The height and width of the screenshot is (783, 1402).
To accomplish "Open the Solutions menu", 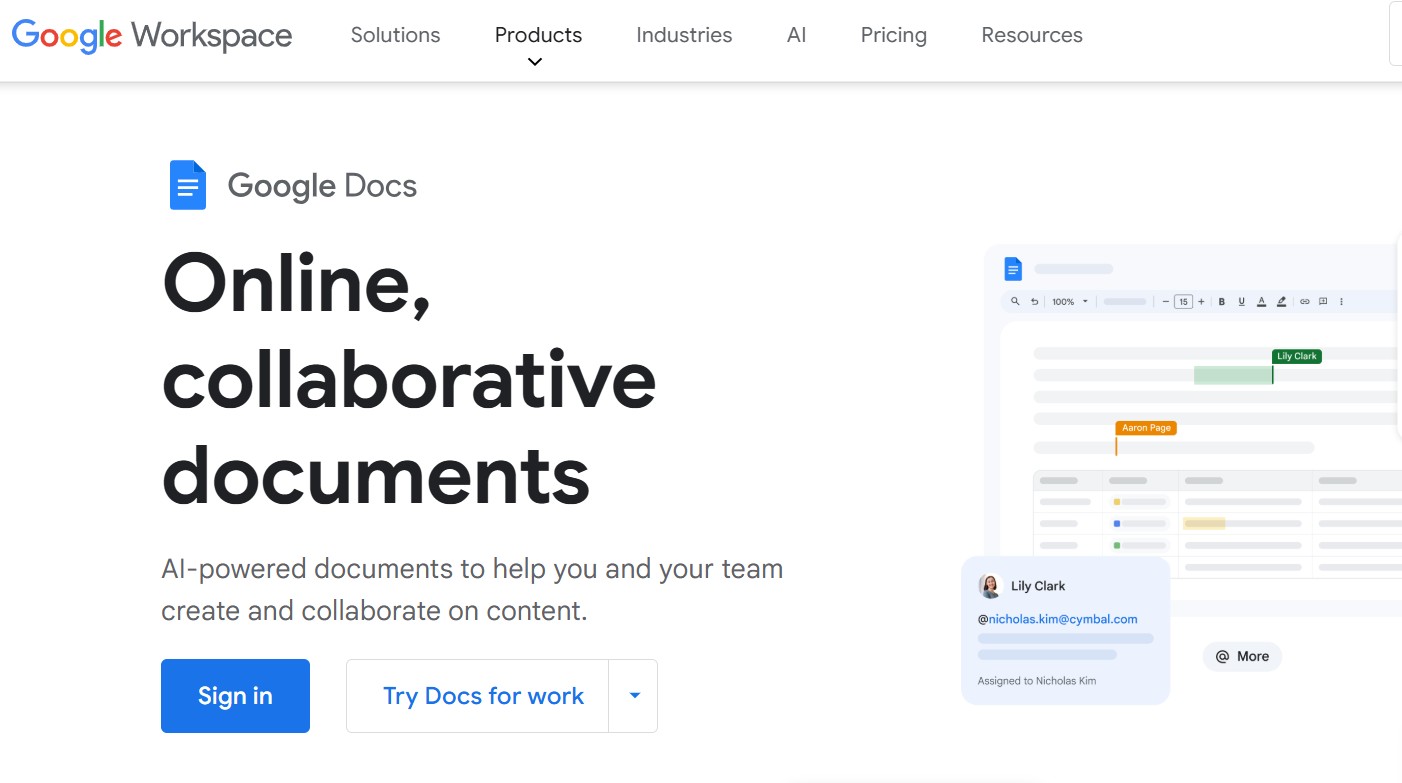I will [395, 35].
